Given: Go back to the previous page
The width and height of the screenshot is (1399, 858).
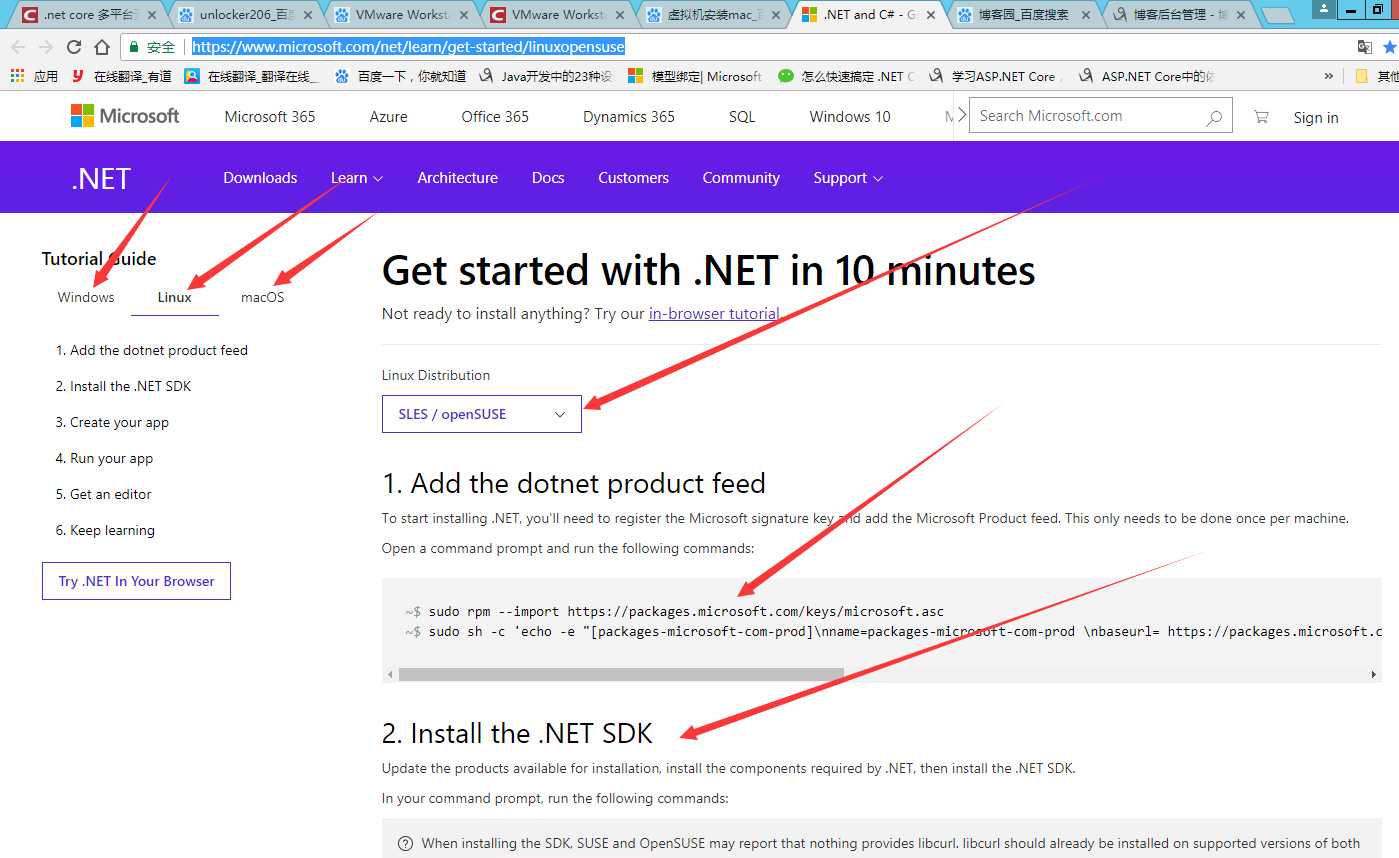Looking at the screenshot, I should coord(18,47).
